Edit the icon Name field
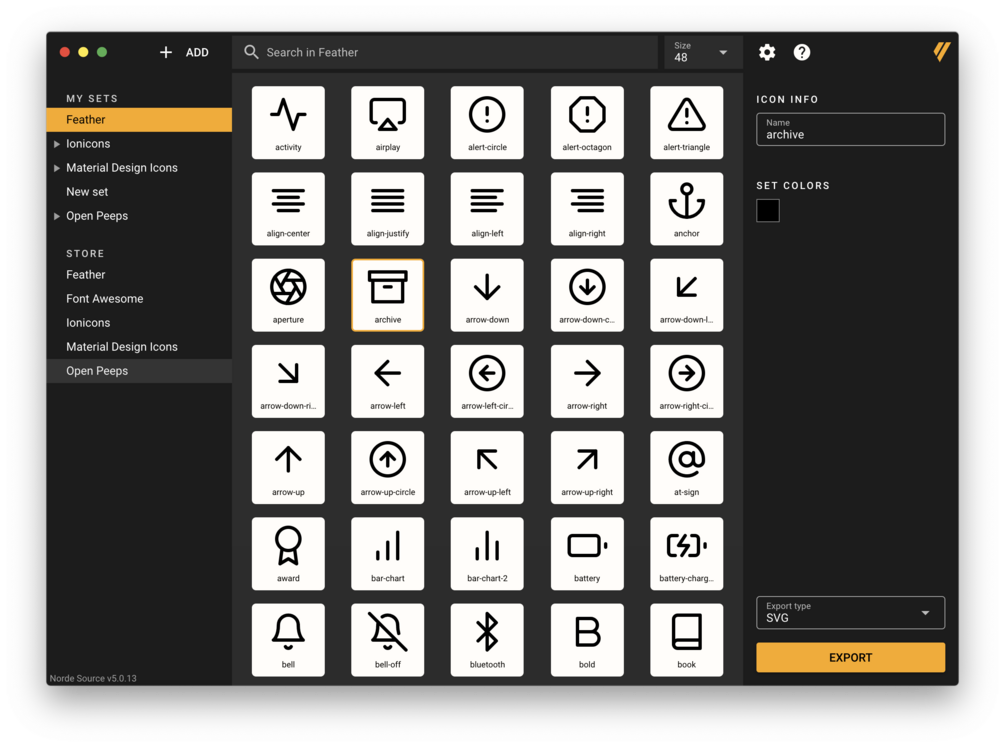This screenshot has height=747, width=1005. click(x=850, y=130)
